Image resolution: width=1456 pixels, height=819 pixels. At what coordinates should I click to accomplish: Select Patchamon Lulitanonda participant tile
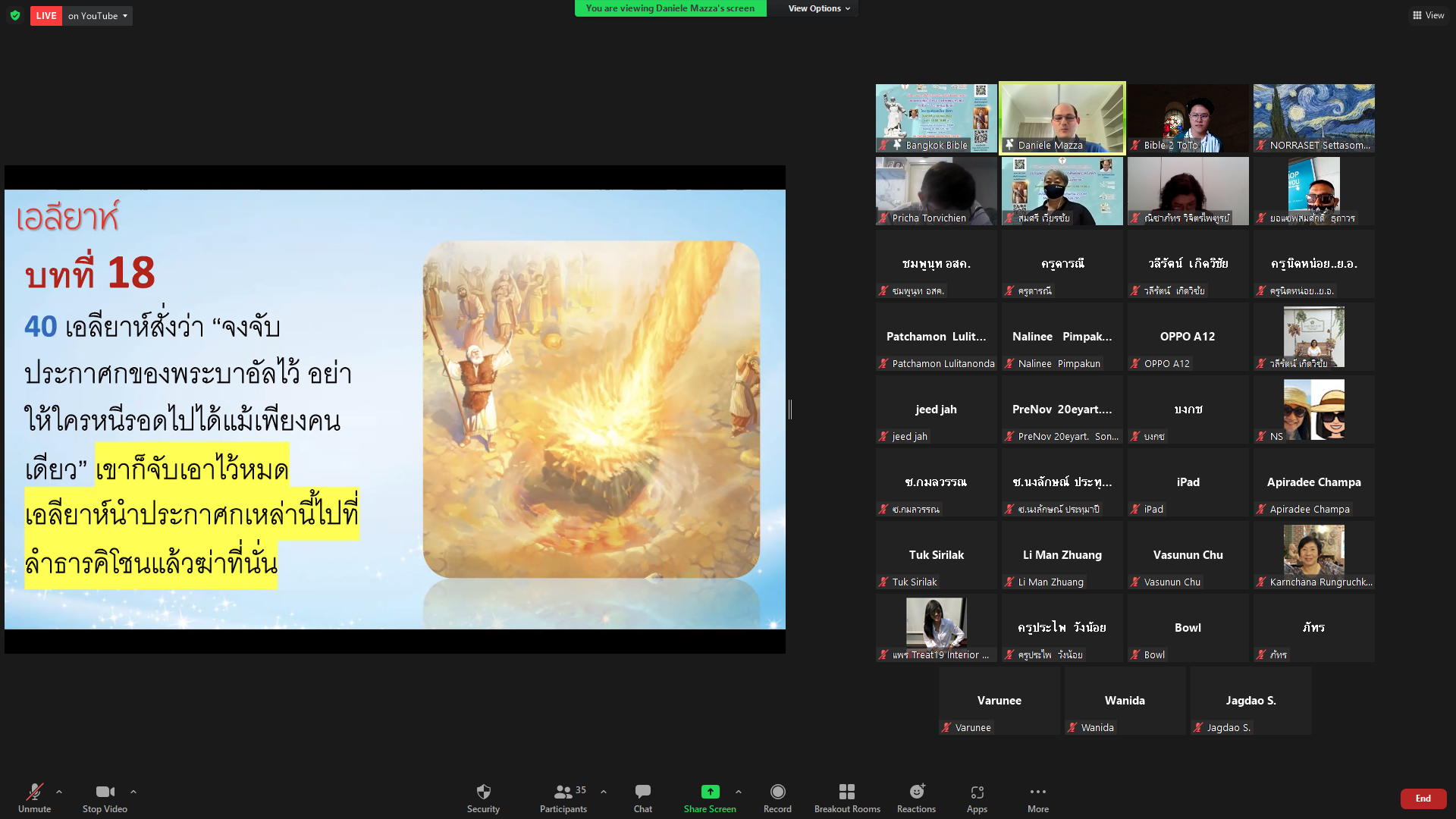pyautogui.click(x=936, y=336)
